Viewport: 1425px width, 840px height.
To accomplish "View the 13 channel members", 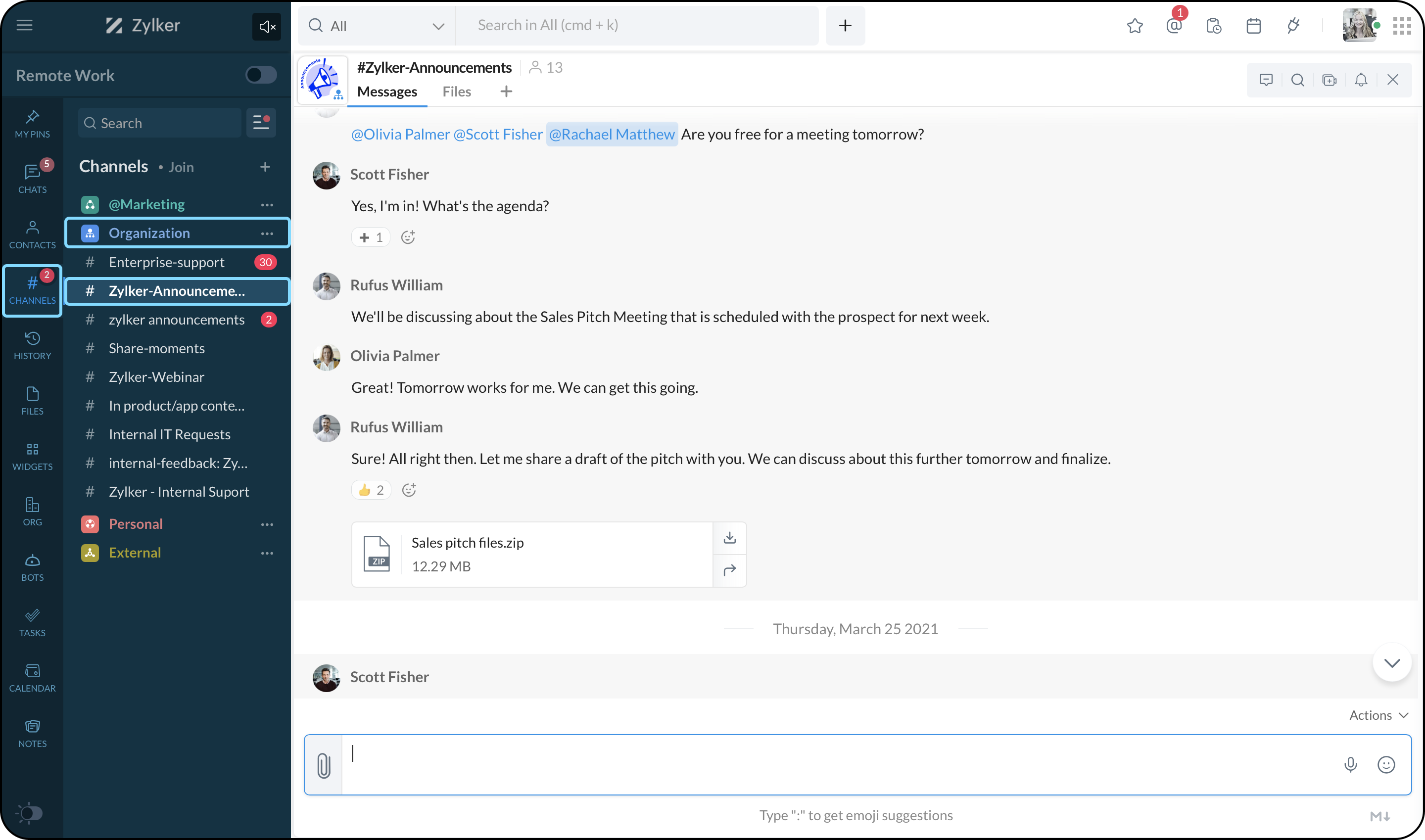I will 546,67.
